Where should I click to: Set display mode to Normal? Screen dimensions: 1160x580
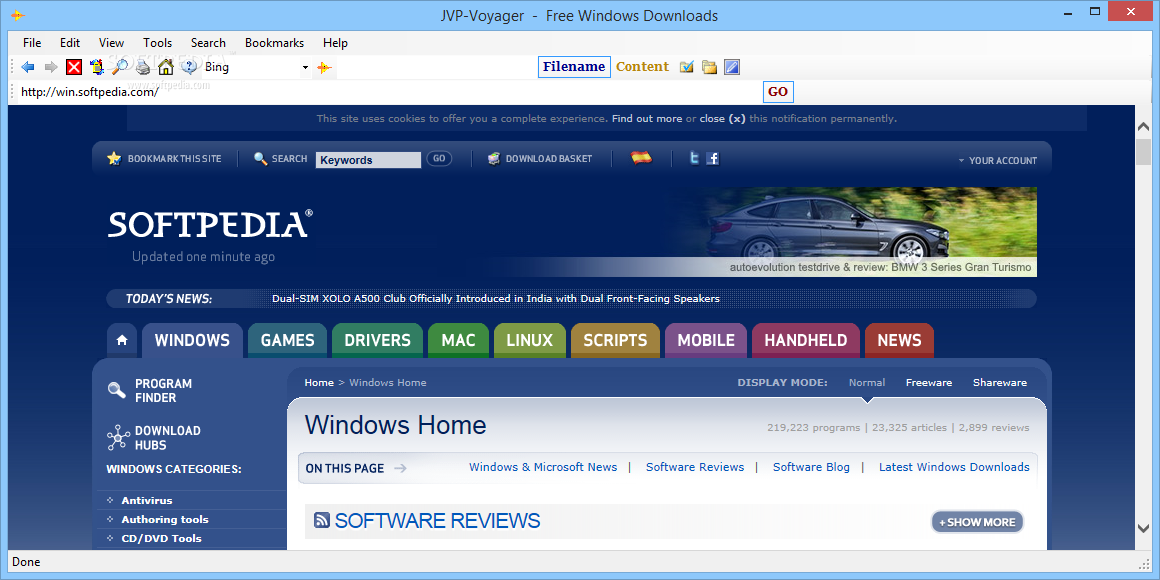click(x=867, y=382)
